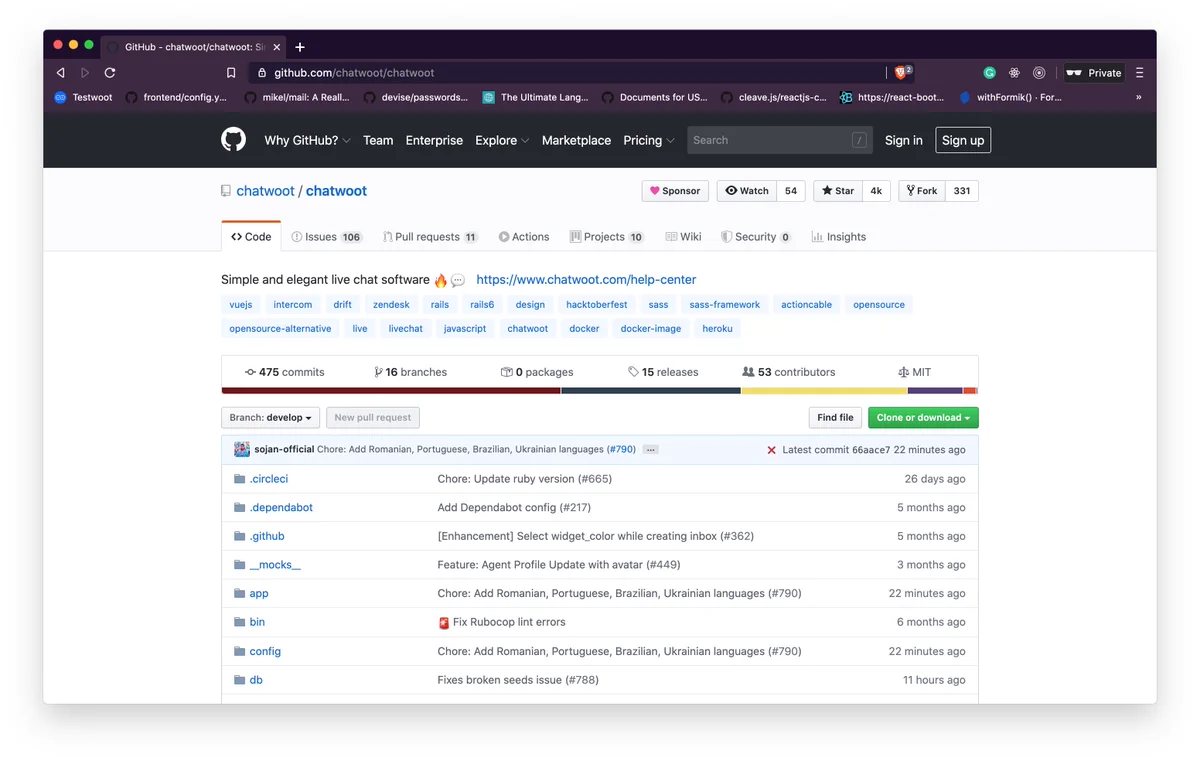This screenshot has height=761, width=1200.
Task: Open the Branch: develop selector
Action: [270, 418]
